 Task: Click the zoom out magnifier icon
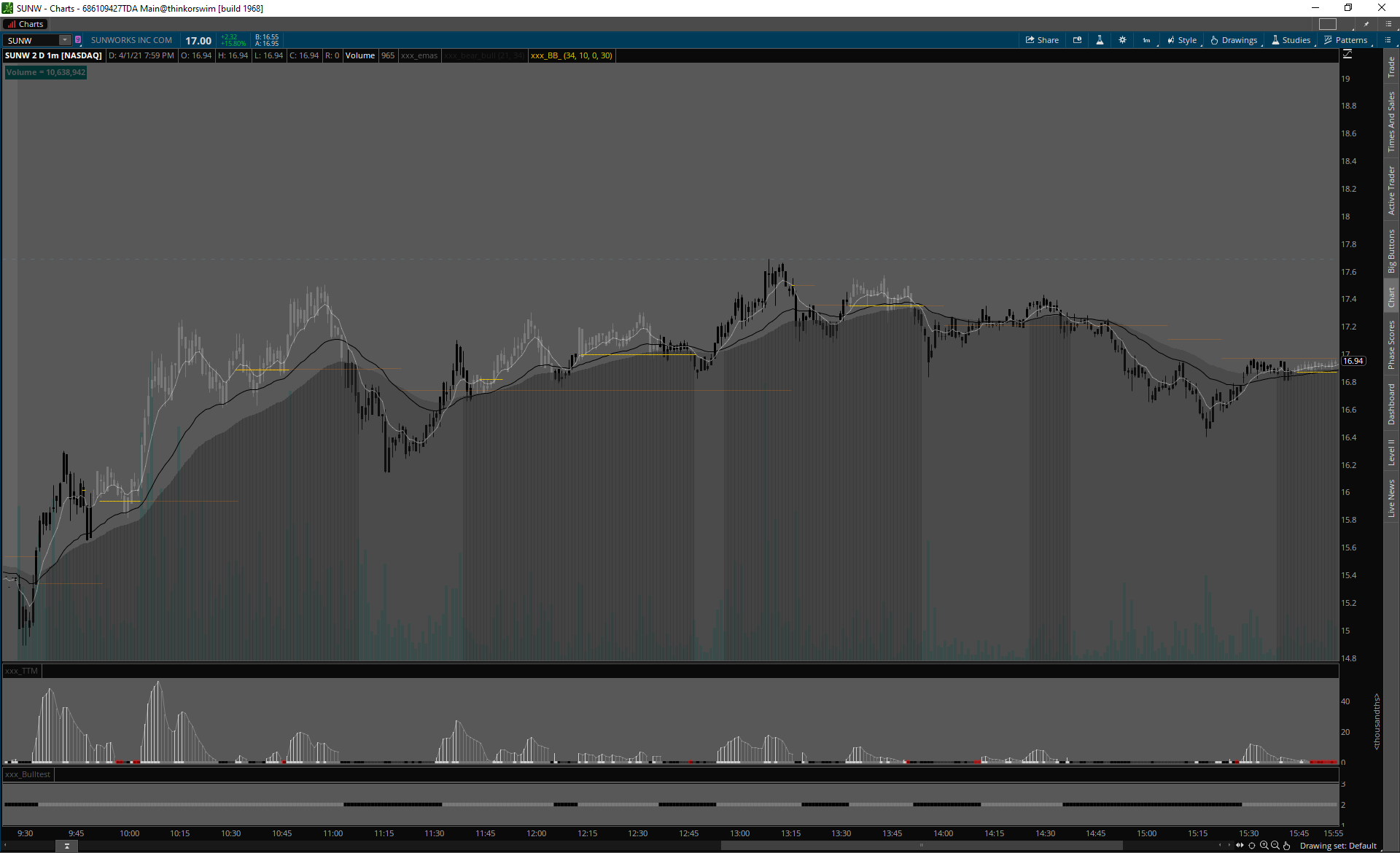pos(1275,846)
